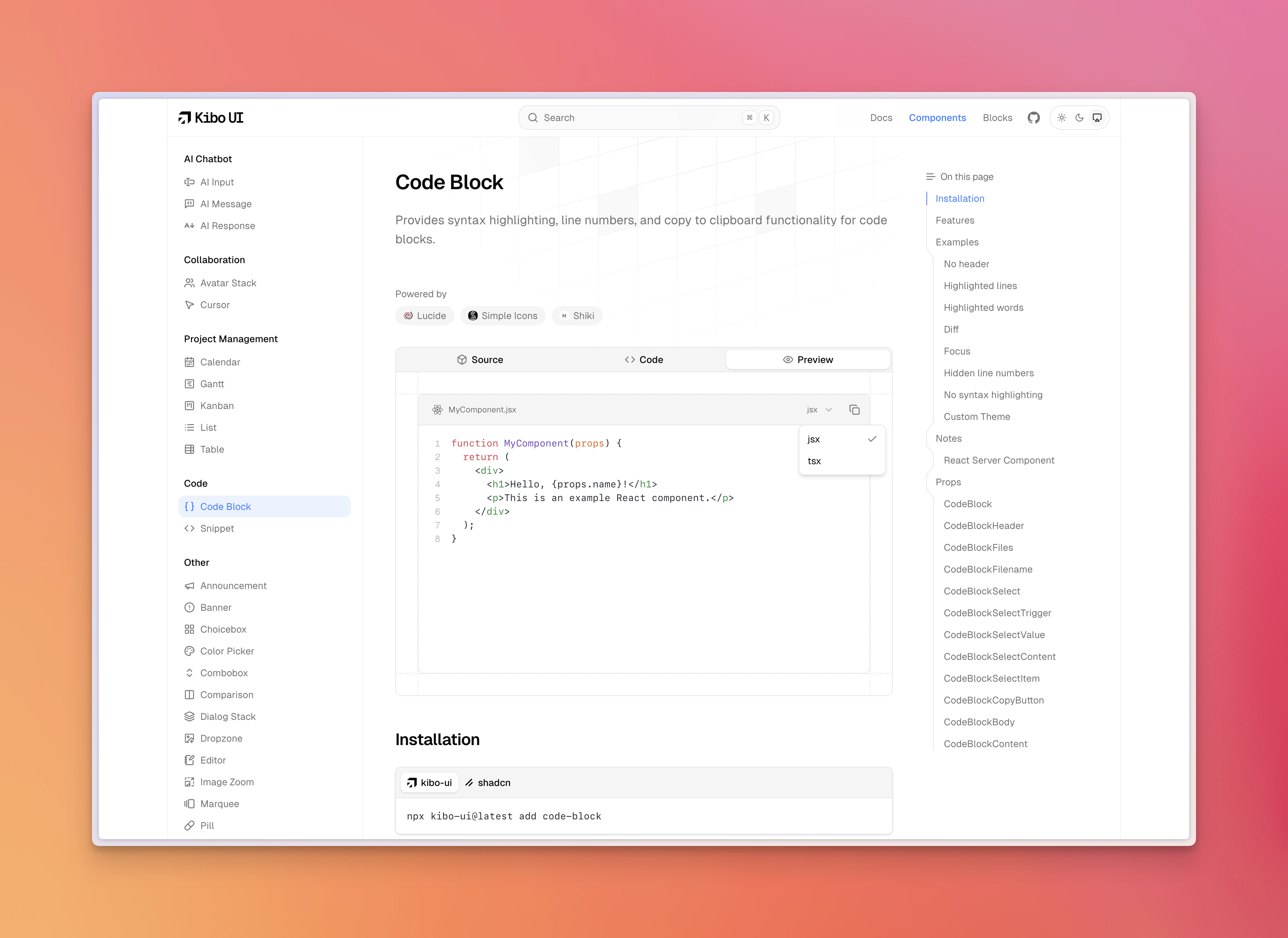1288x938 pixels.
Task: Switch to light theme sun icon
Action: 1061,118
